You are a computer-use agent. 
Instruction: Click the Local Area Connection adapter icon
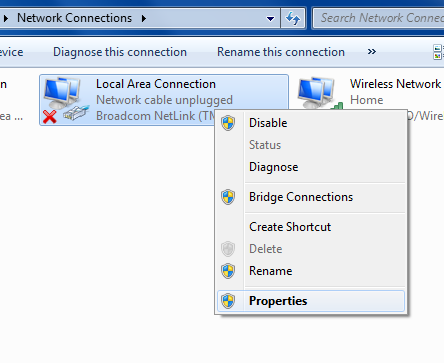[66, 99]
